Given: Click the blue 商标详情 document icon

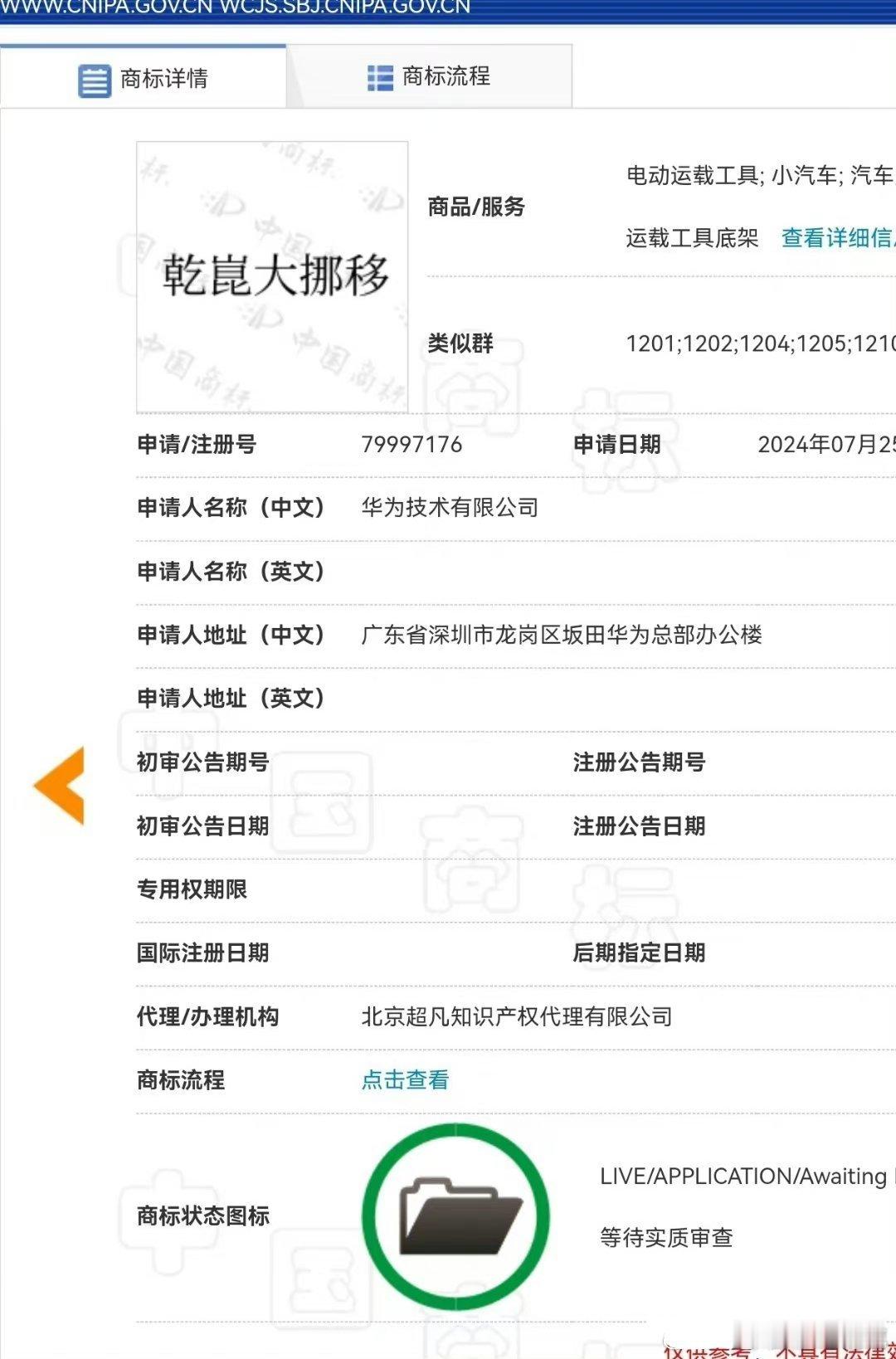Looking at the screenshot, I should (x=95, y=81).
